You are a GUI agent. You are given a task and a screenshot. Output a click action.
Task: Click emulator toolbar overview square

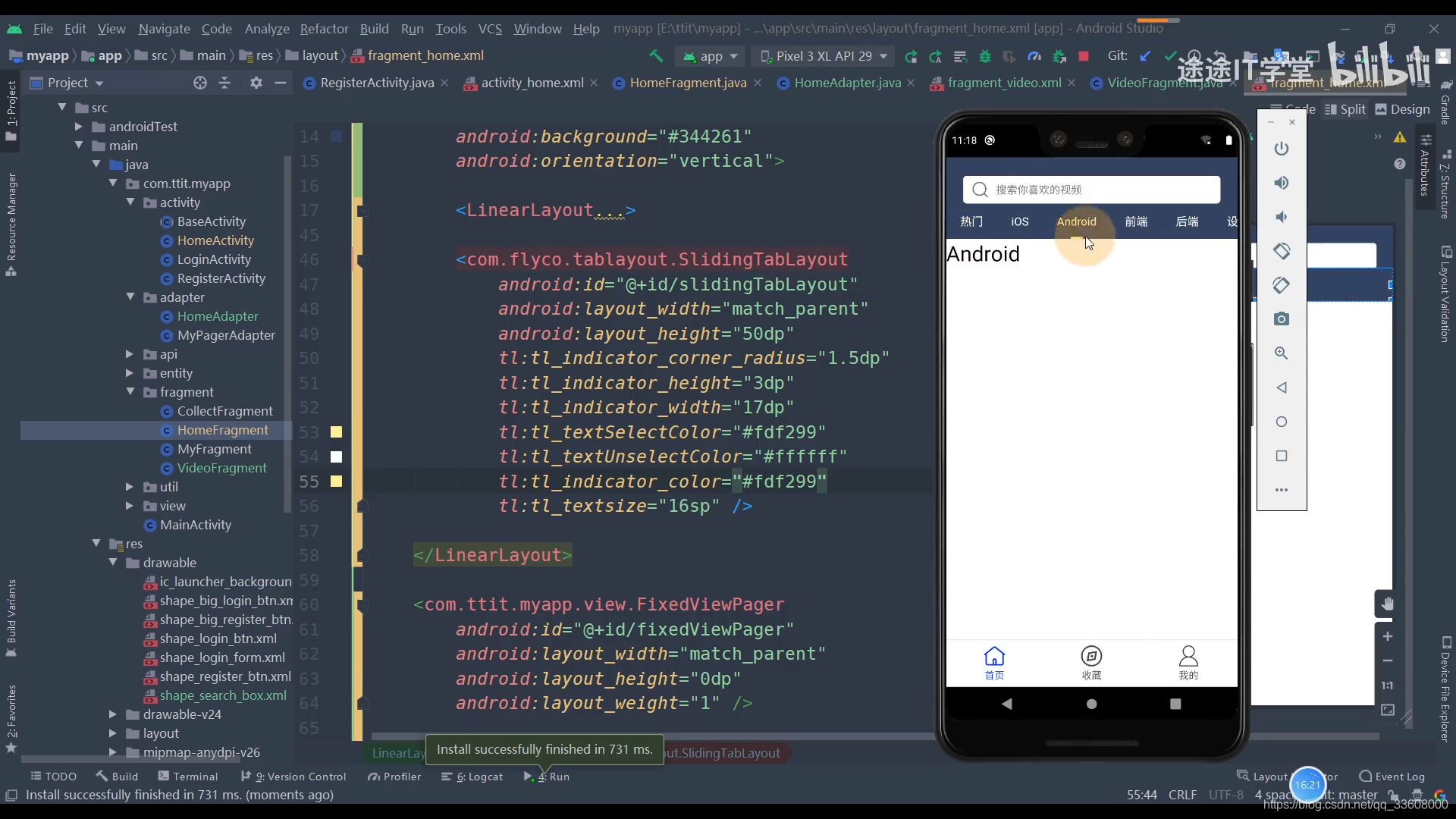tap(1282, 456)
